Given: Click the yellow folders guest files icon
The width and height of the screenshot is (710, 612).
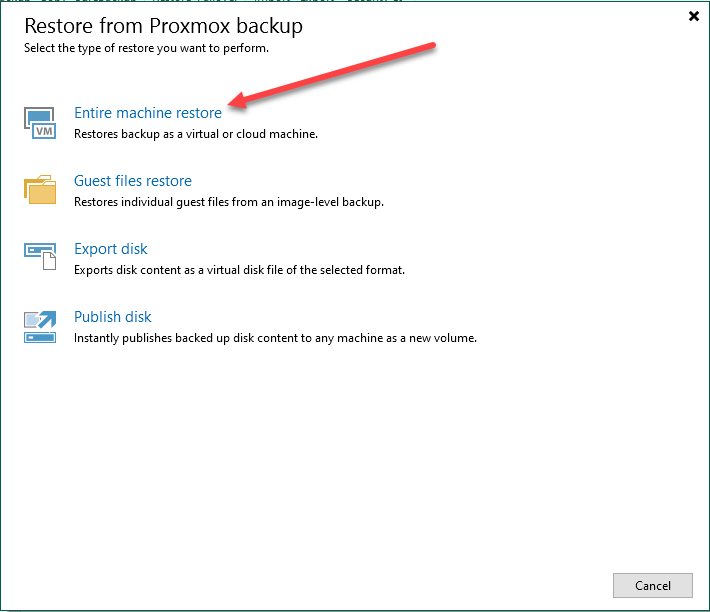Looking at the screenshot, I should (40, 190).
